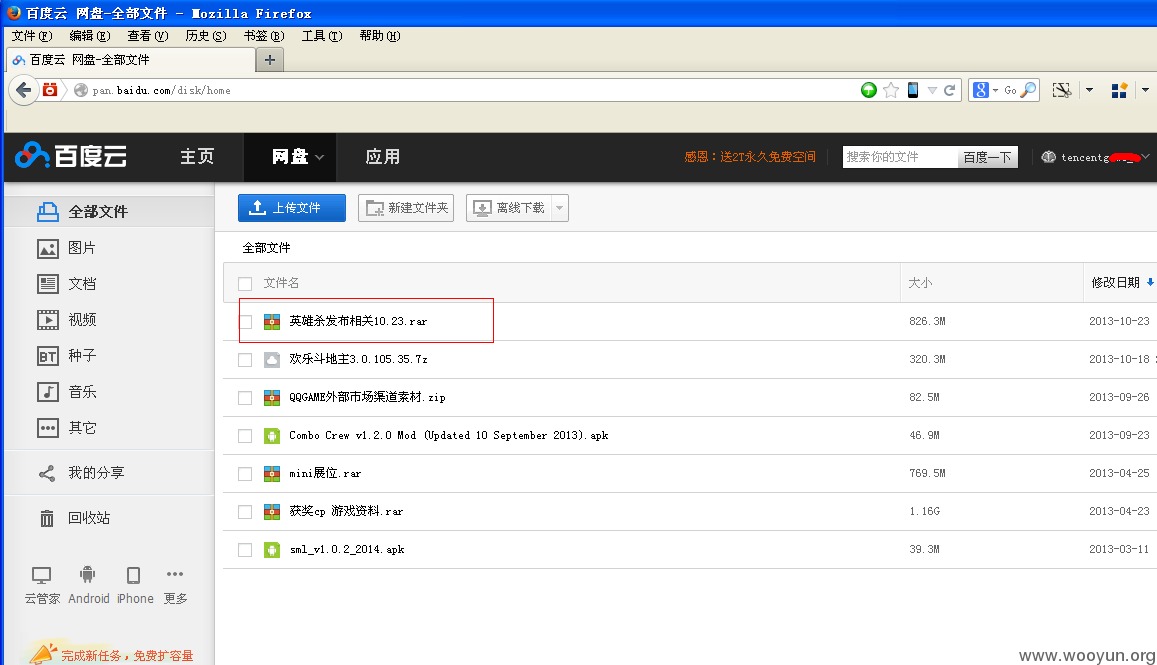Click the Android client icon
The width and height of the screenshot is (1157, 665).
pos(88,574)
